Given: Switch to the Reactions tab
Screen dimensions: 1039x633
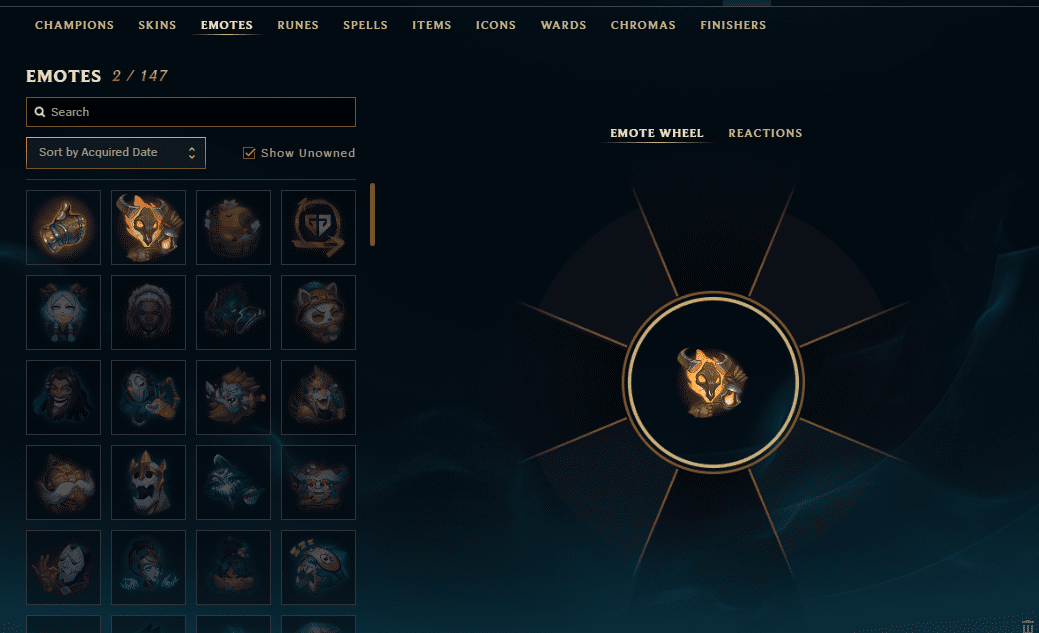Looking at the screenshot, I should point(765,133).
